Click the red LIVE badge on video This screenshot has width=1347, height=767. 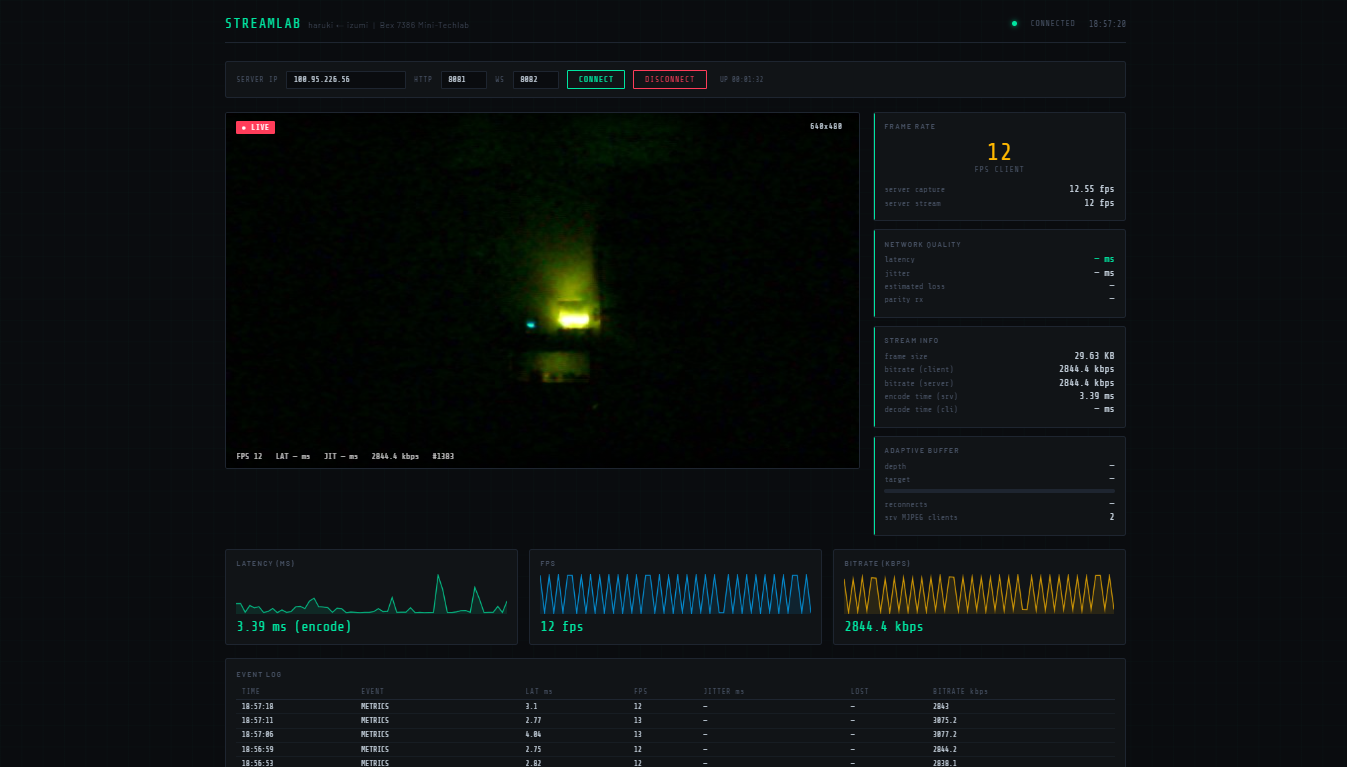pos(255,127)
